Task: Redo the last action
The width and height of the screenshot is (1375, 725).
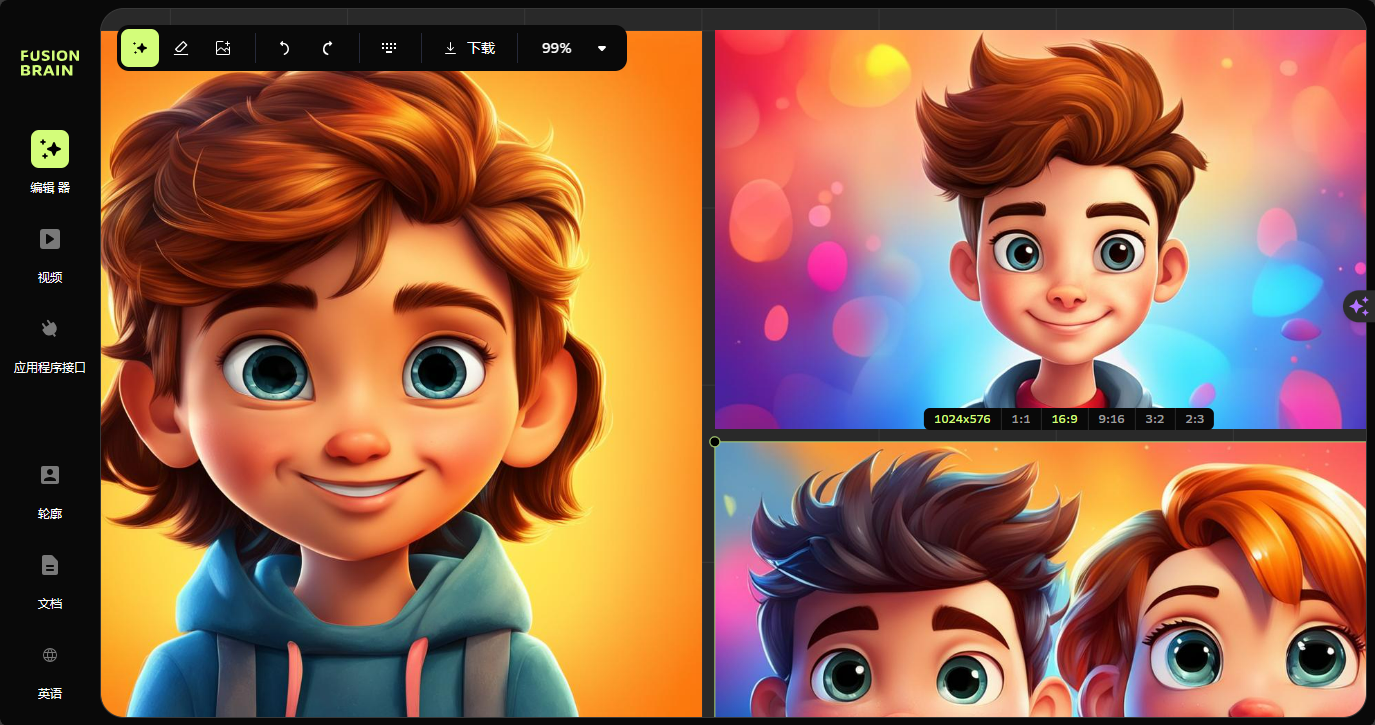Action: coord(327,48)
